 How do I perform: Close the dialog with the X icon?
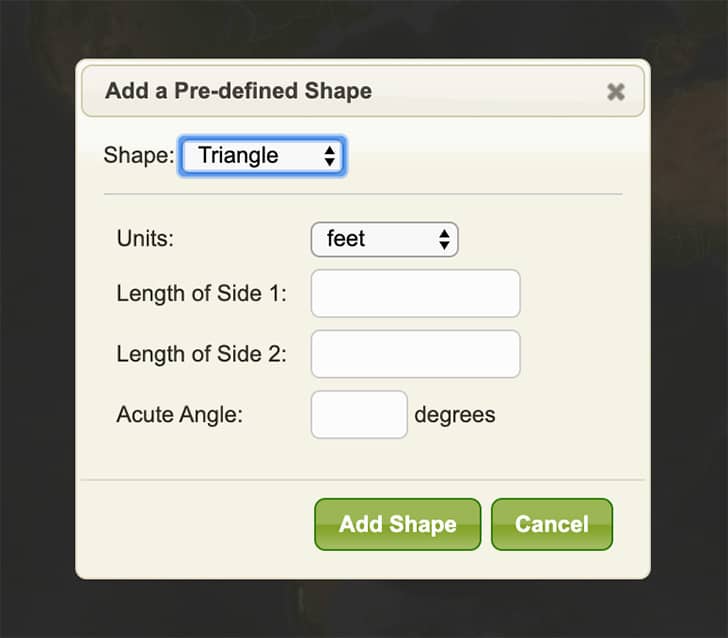tap(616, 92)
